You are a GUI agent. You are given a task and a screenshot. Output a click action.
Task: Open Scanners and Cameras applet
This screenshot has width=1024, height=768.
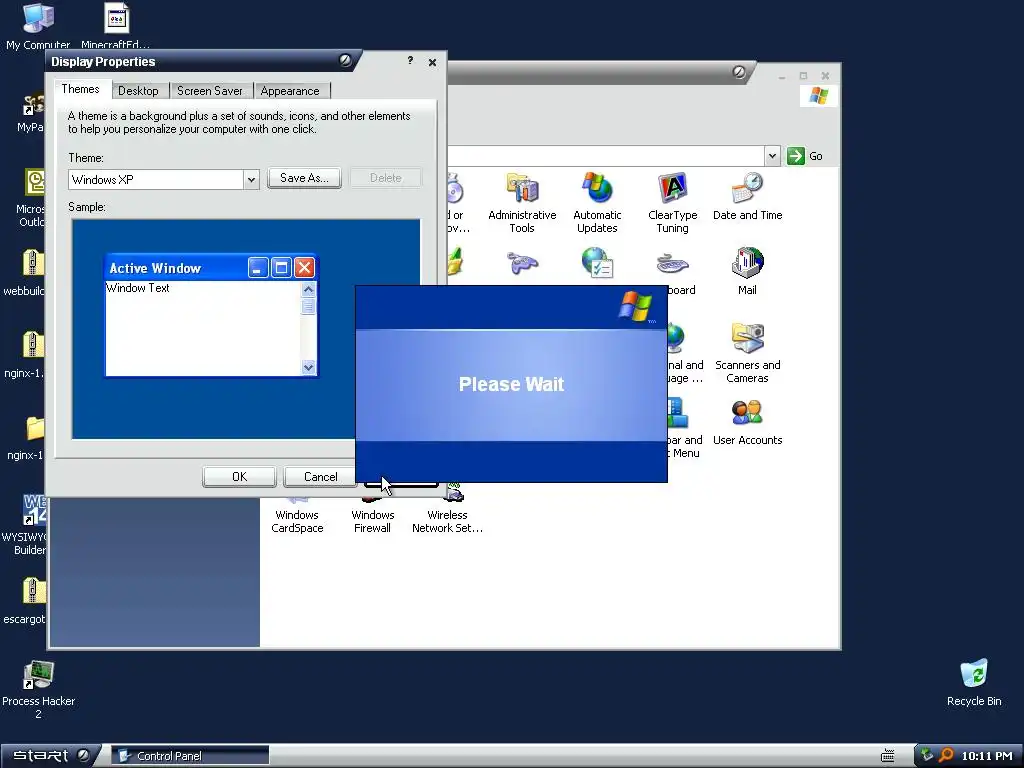click(x=747, y=353)
